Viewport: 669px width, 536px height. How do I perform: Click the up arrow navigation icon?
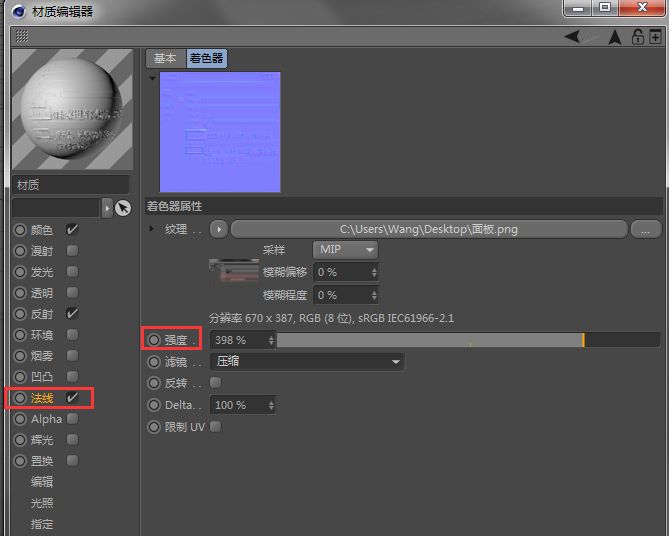click(615, 37)
